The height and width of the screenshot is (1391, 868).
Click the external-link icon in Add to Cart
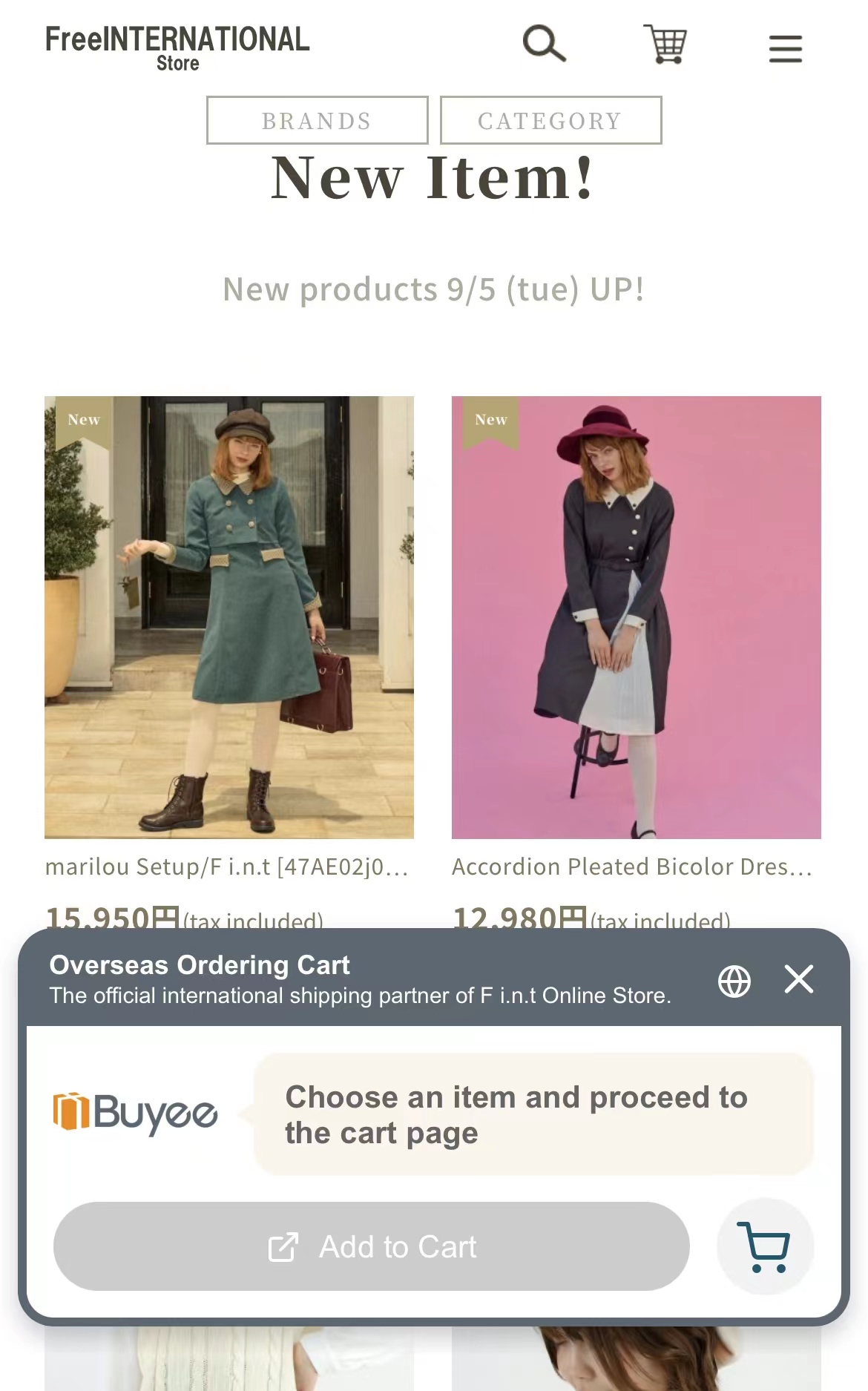point(283,1247)
